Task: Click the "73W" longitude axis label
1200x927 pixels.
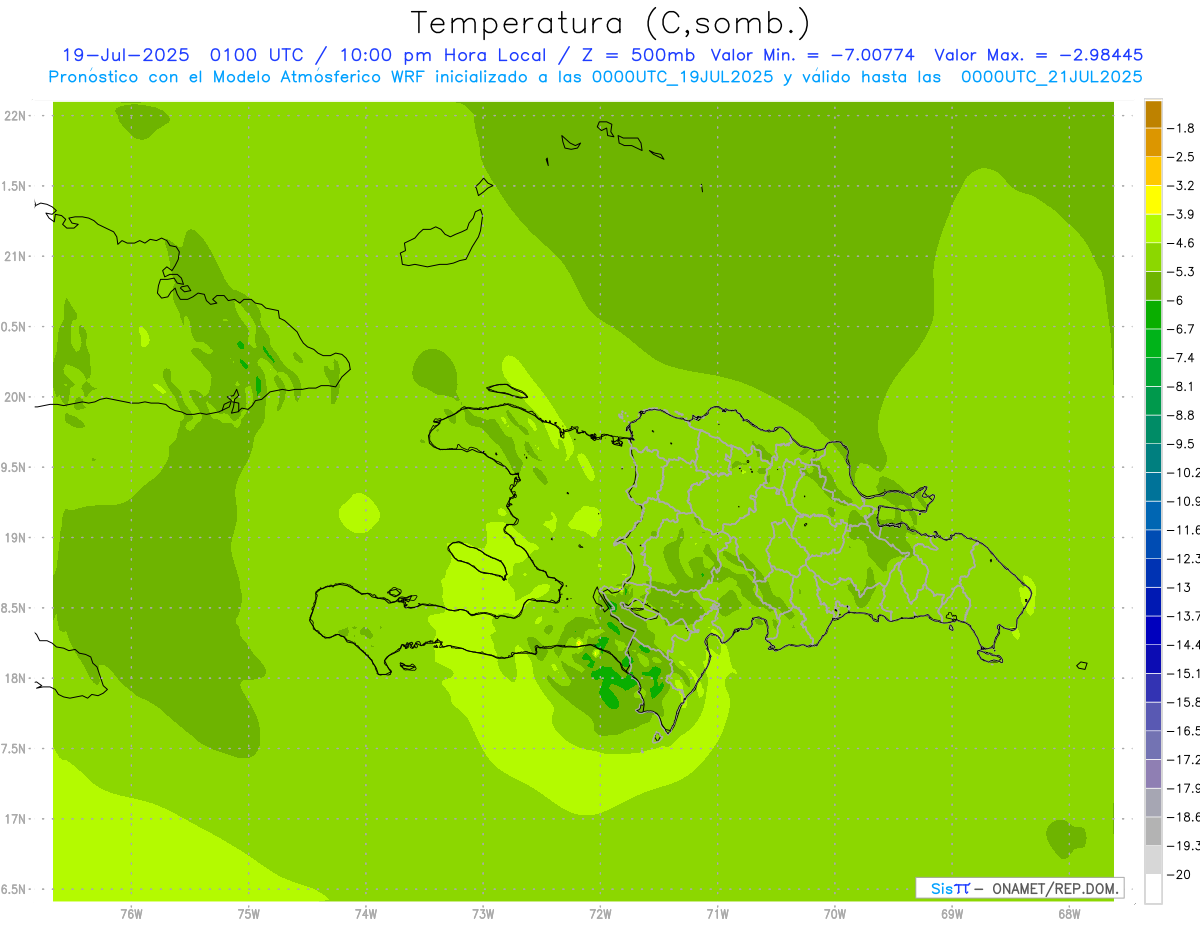Action: (x=483, y=914)
